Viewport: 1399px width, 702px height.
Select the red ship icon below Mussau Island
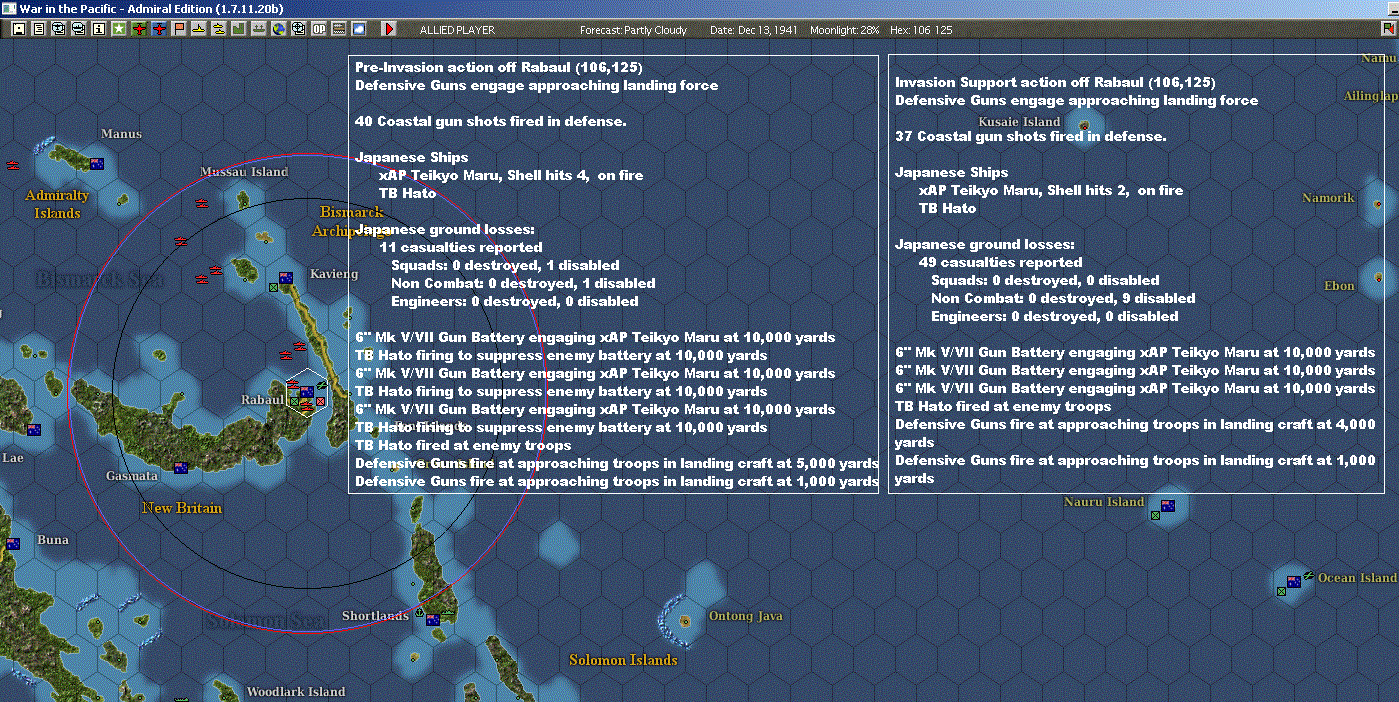(202, 202)
